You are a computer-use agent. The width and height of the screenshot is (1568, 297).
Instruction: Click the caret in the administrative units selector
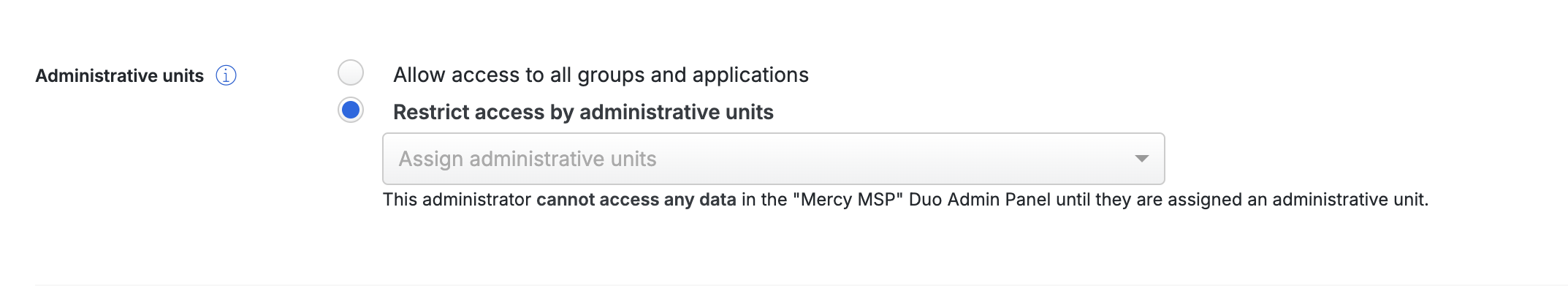point(1141,159)
